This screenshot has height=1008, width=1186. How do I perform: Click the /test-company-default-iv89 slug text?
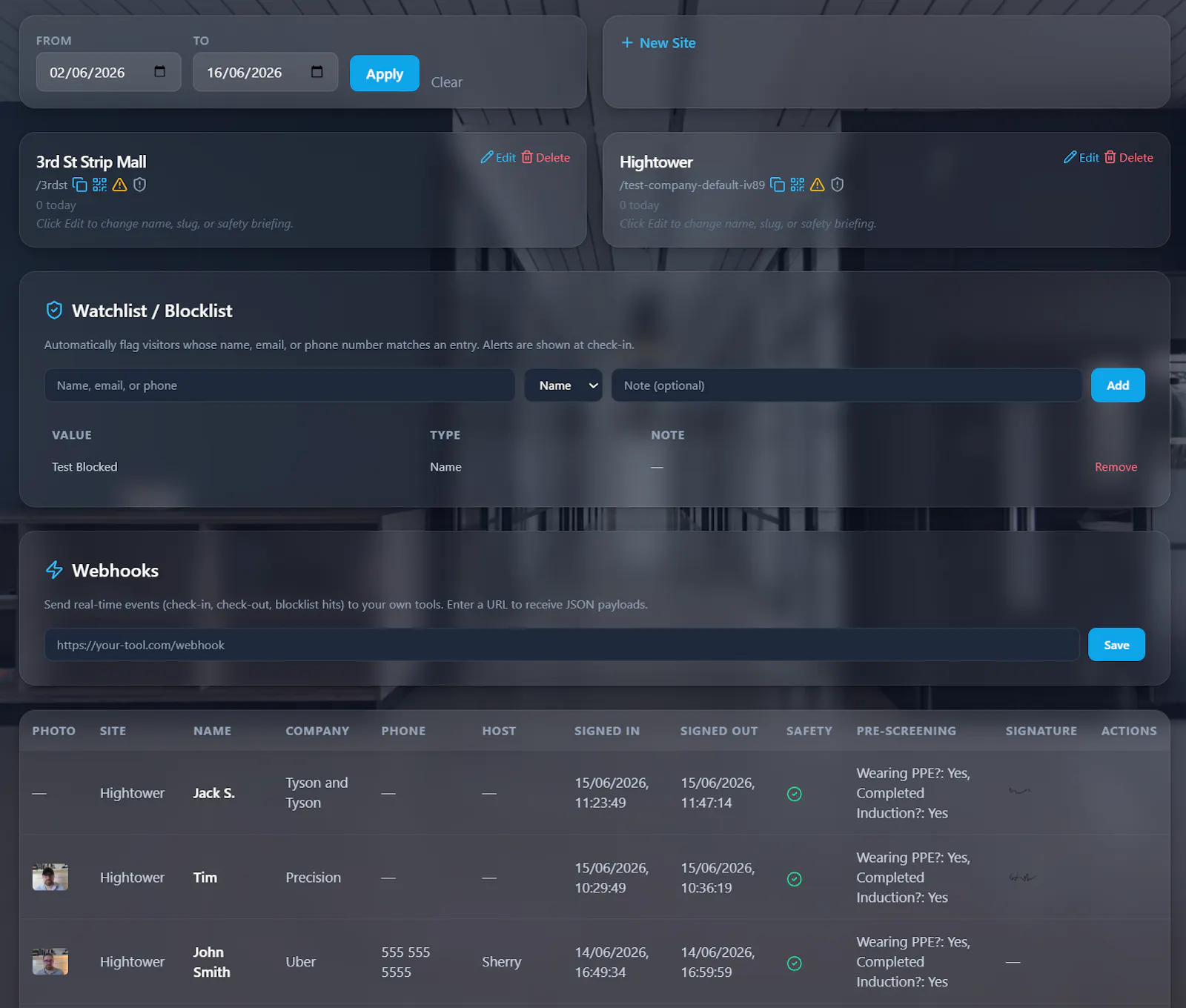tap(692, 185)
